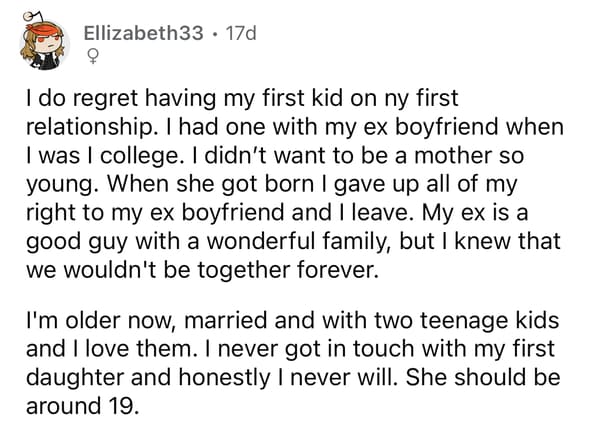Screen dimensions: 599x423
Task: Click the dot separator before 17d
Action: [x=215, y=34]
